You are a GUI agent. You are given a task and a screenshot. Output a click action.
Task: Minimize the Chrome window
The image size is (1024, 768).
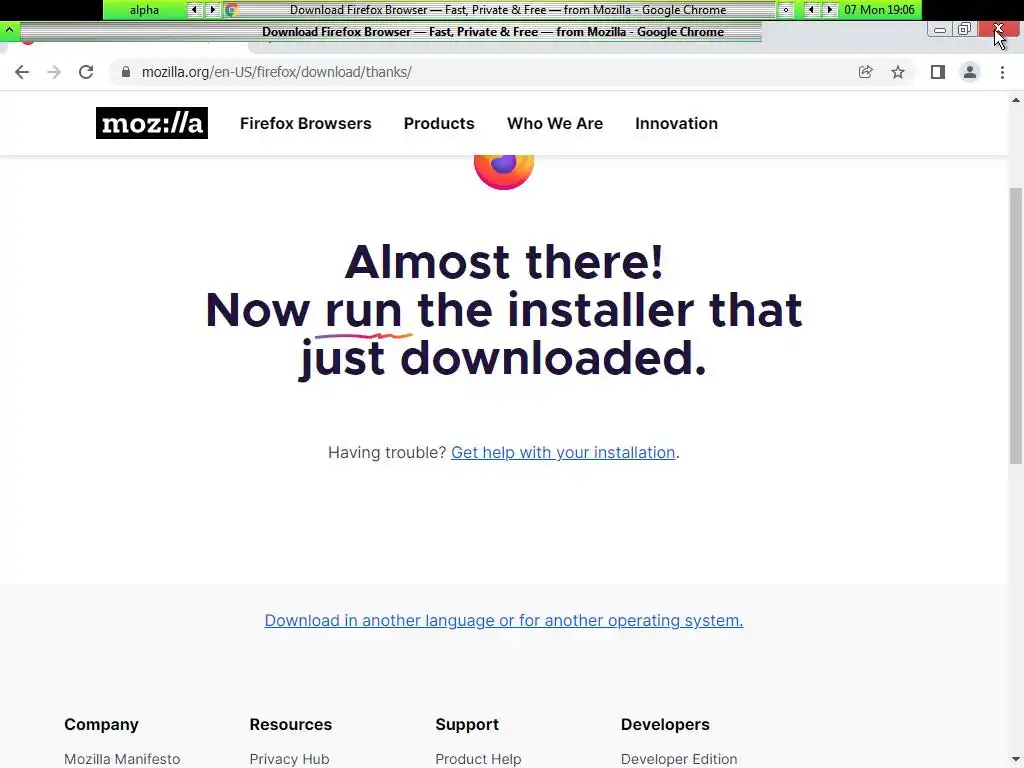[940, 29]
